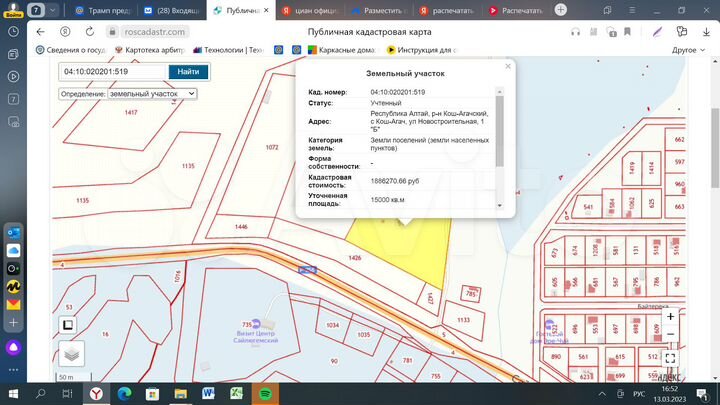Open sidebar history clock icon
Screen dimensions: 720x405
tap(13, 32)
